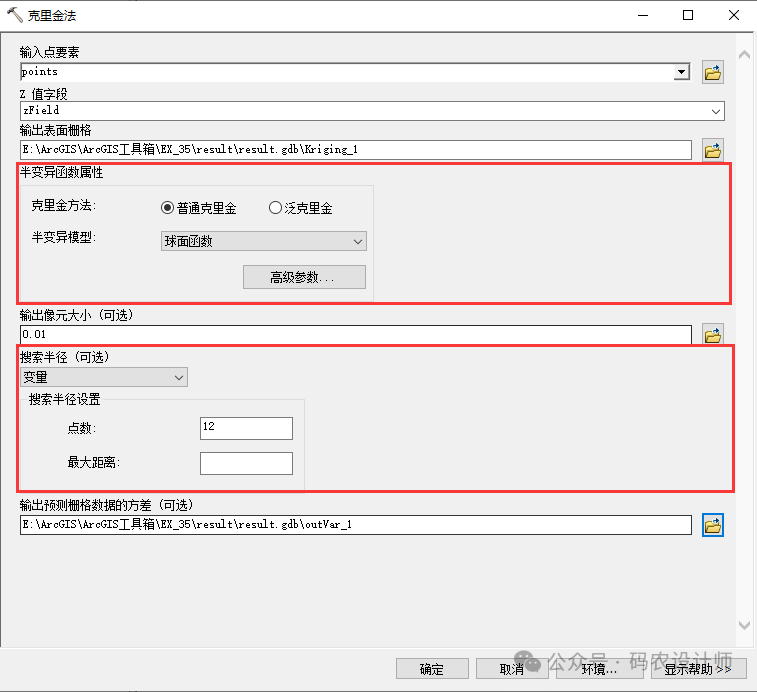Expand 半变异模型 球面函数 dropdown
Viewport: 757px width, 692px height.
pyautogui.click(x=358, y=241)
